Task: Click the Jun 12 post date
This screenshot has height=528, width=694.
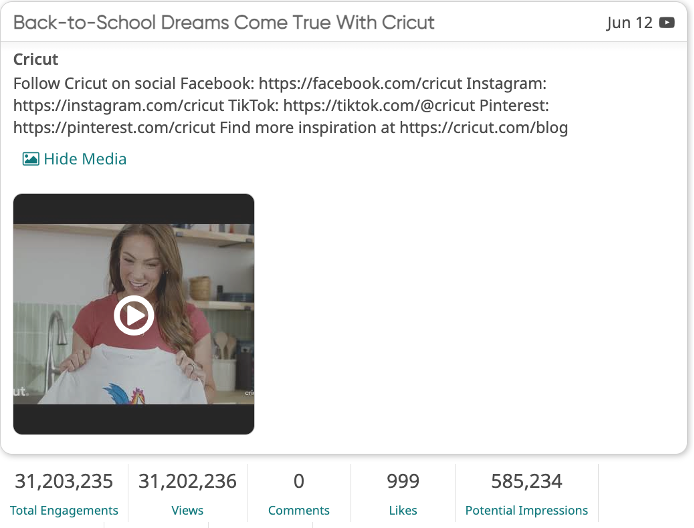Action: pyautogui.click(x=629, y=23)
